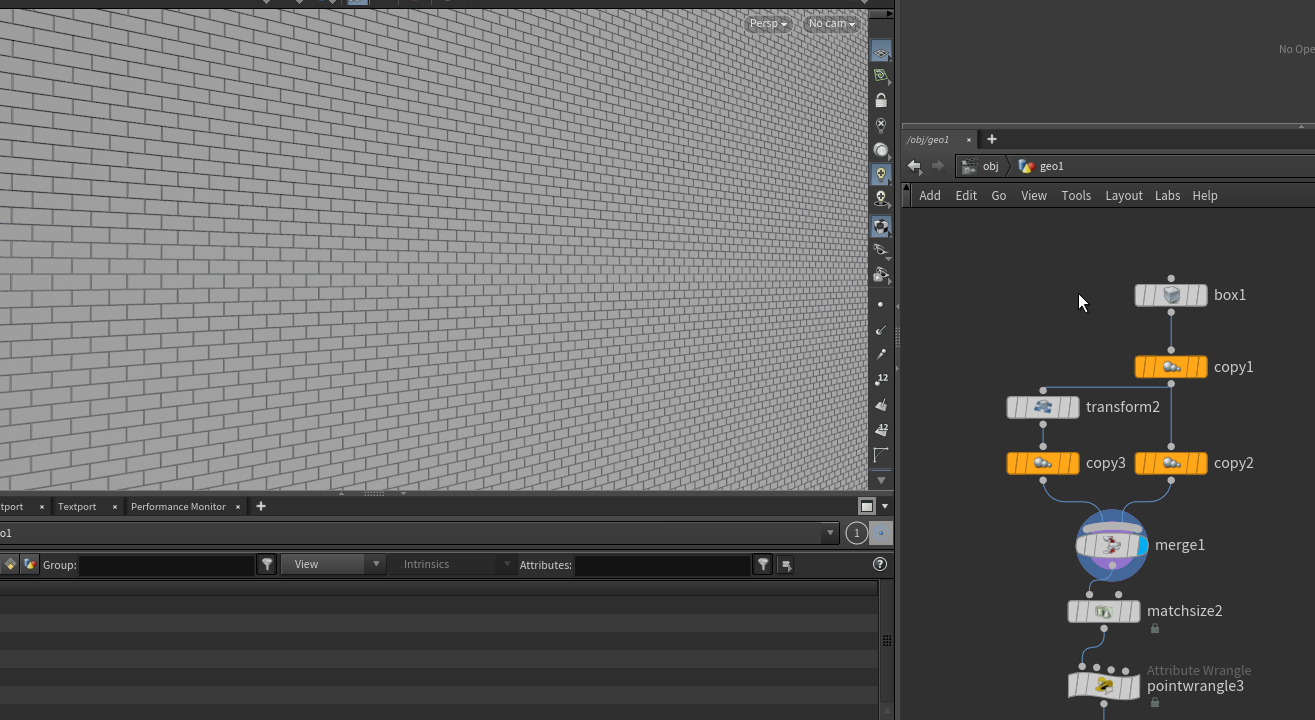This screenshot has height=720, width=1315.
Task: Click the Group input field
Action: pos(167,565)
